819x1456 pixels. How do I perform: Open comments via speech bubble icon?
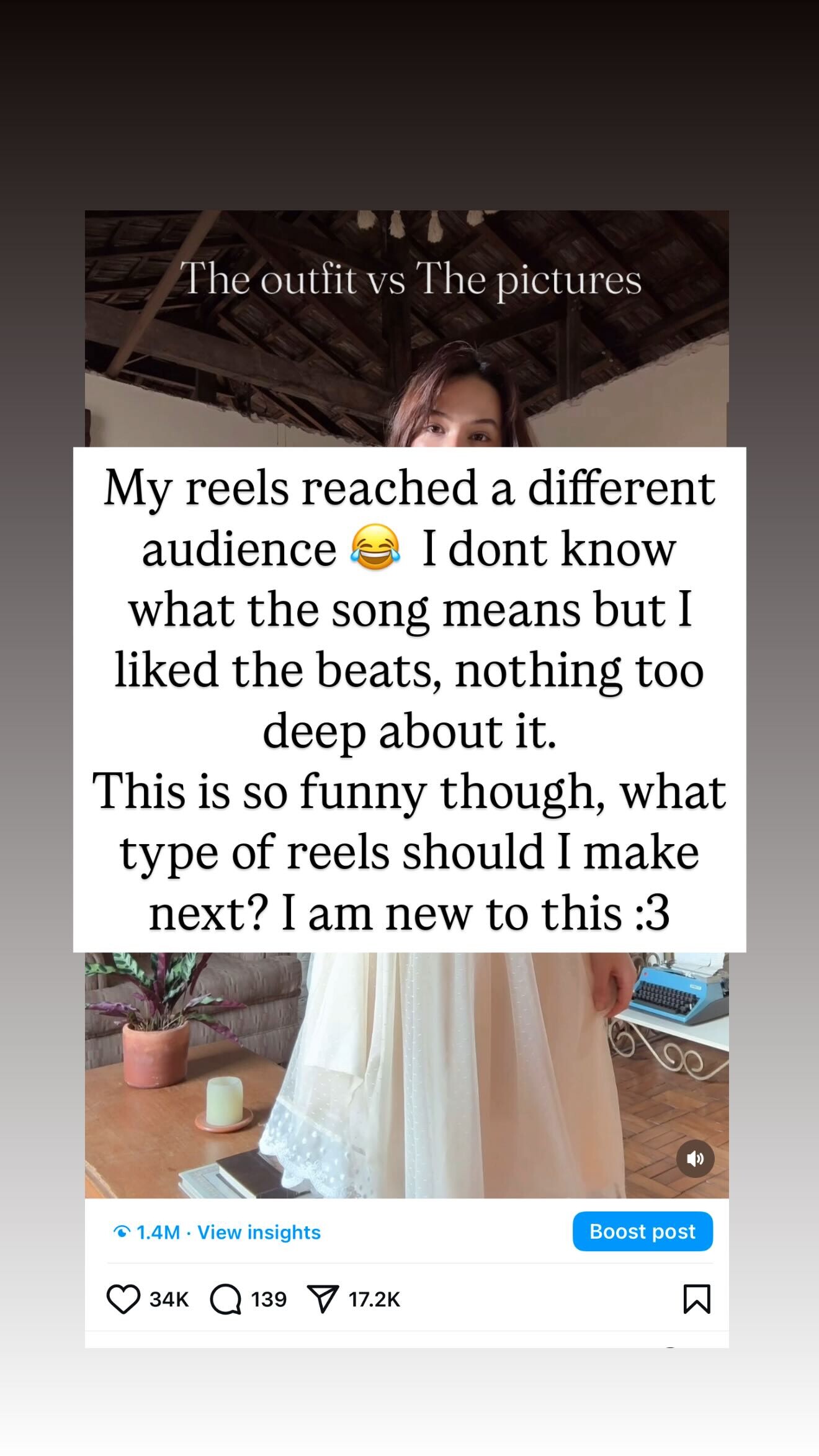[x=225, y=1299]
